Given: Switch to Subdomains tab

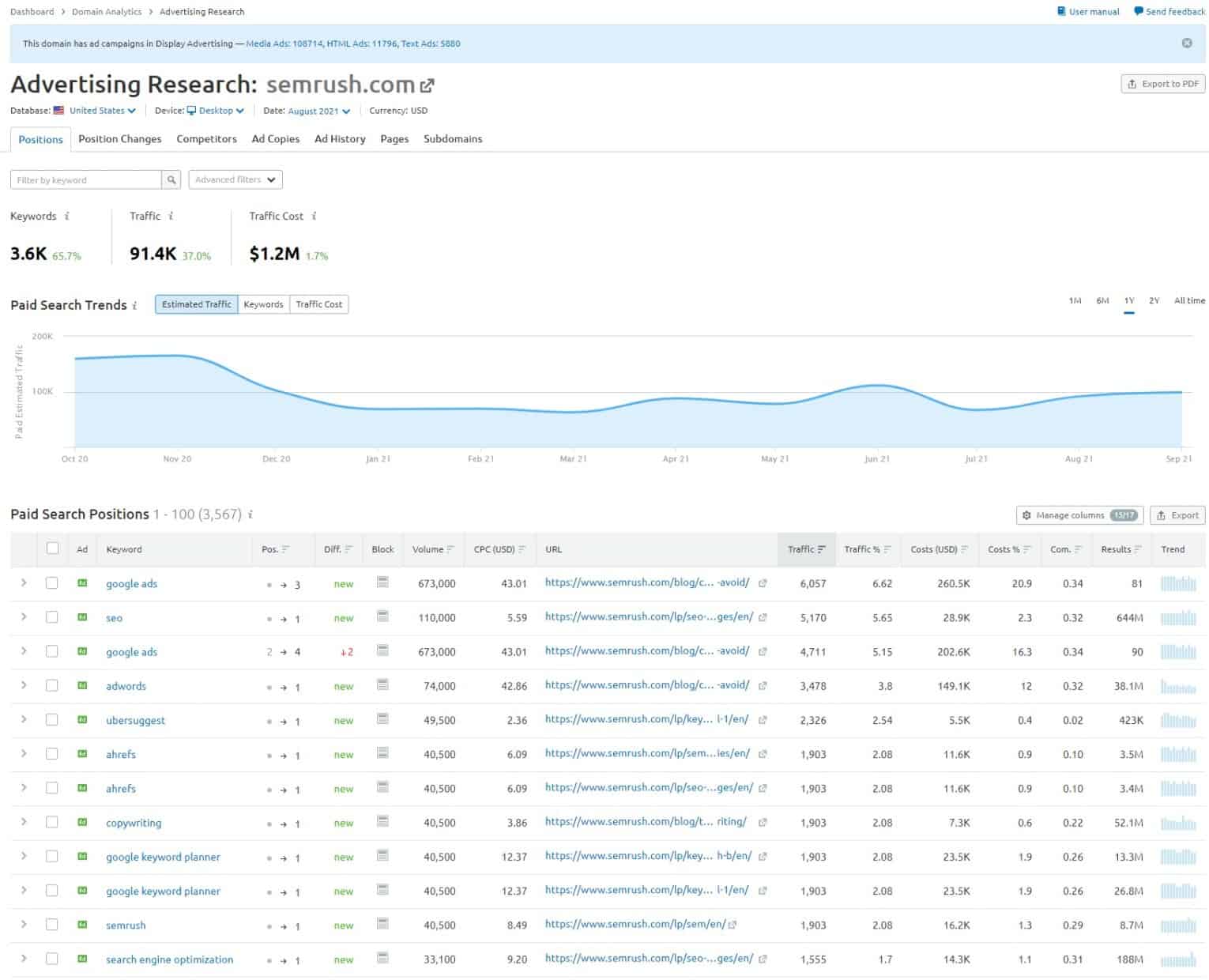Looking at the screenshot, I should (x=453, y=139).
